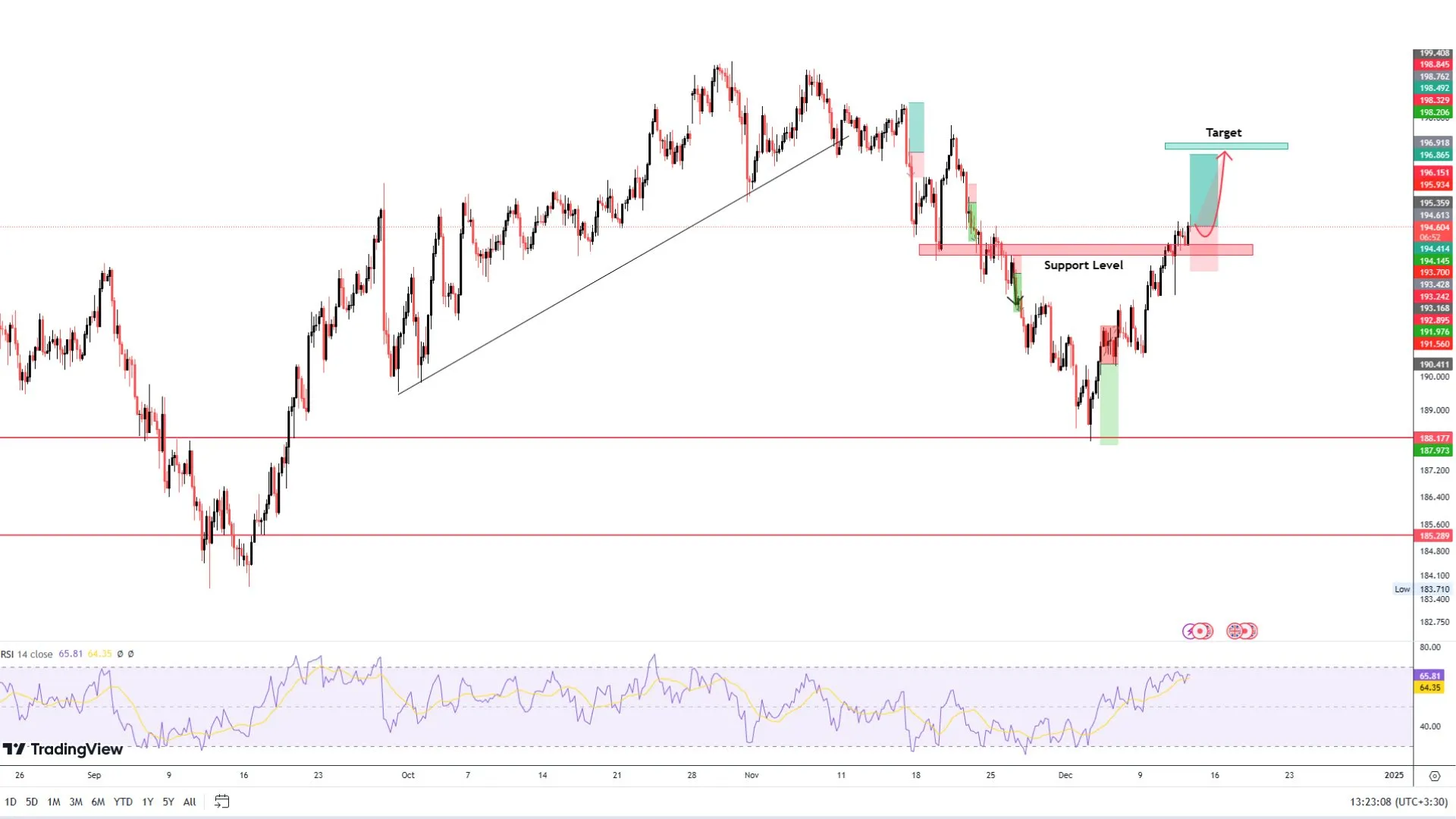The width and height of the screenshot is (1456, 819).
Task: Set chart range to 5D
Action: (x=32, y=802)
